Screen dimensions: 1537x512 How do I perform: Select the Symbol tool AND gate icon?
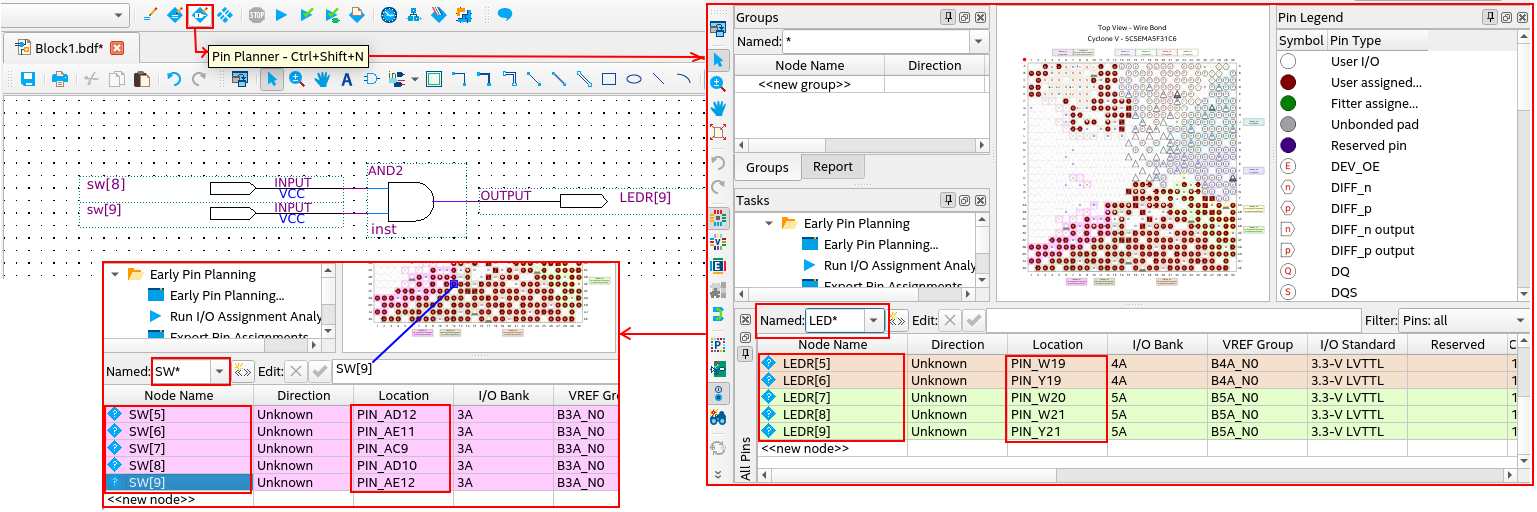tap(372, 79)
